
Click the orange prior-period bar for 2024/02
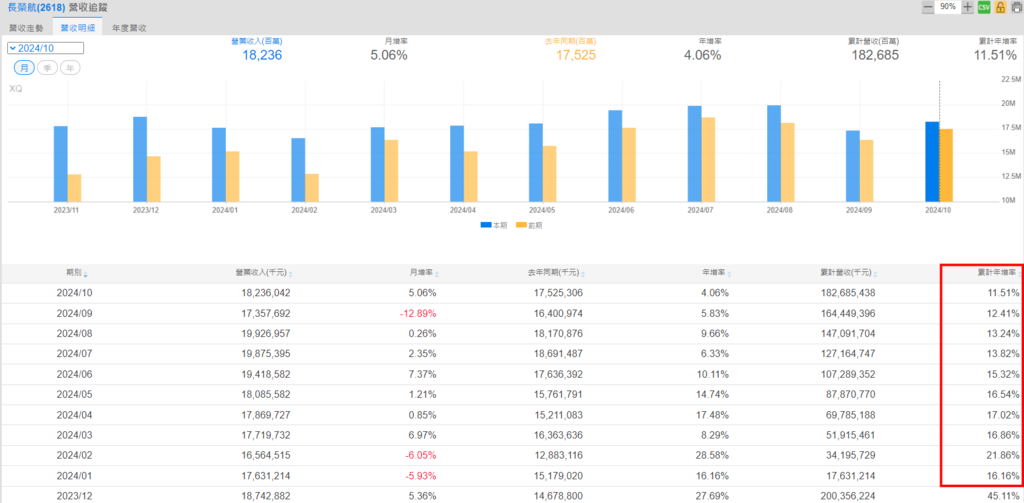pos(312,188)
